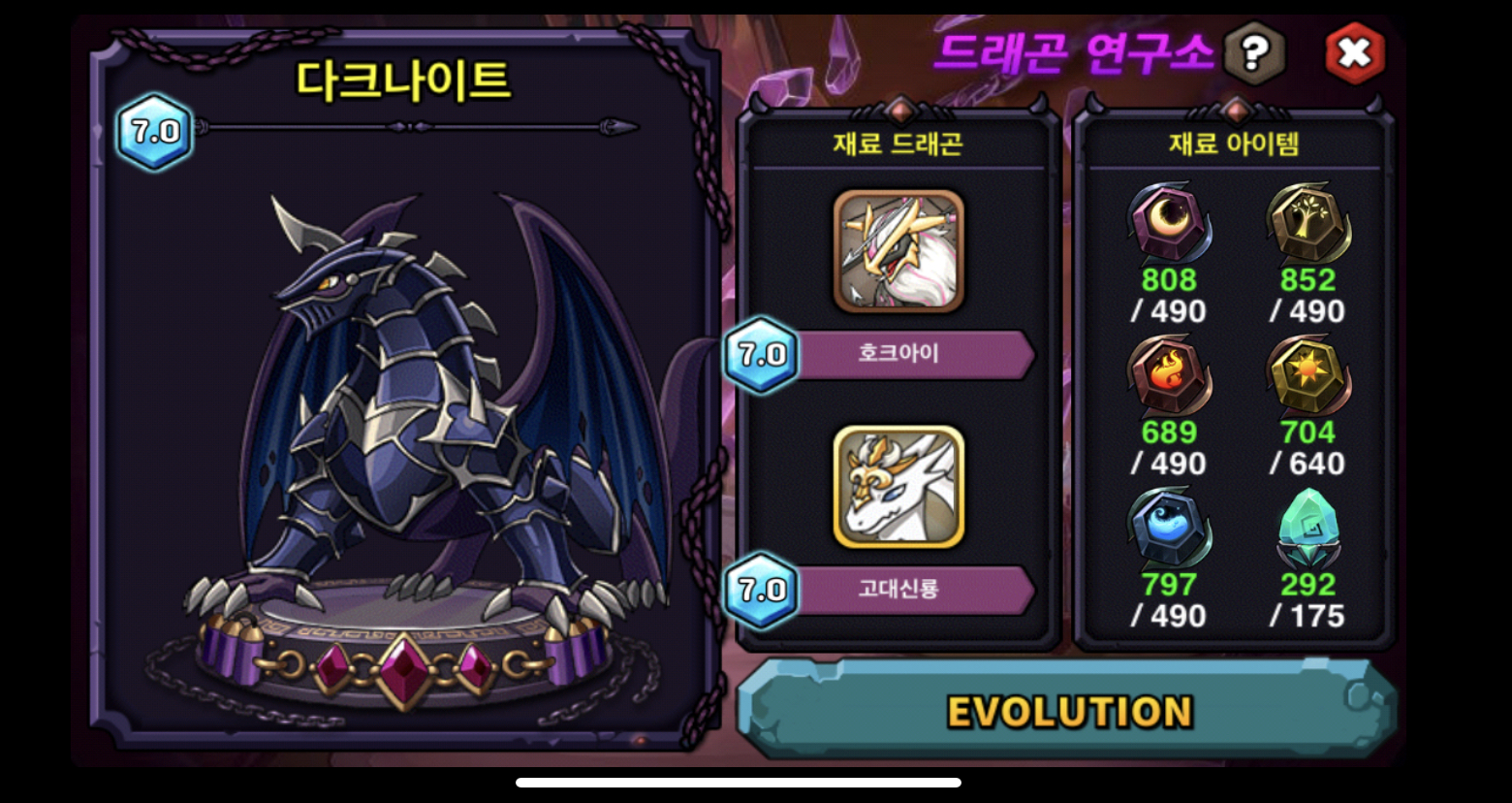This screenshot has width=1512, height=803.
Task: Click the 재료 아이템 panel header
Action: tap(1233, 144)
